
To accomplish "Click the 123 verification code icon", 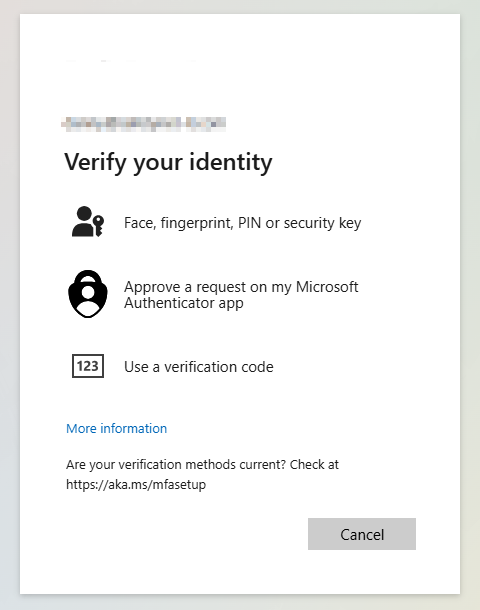I will pos(88,366).
